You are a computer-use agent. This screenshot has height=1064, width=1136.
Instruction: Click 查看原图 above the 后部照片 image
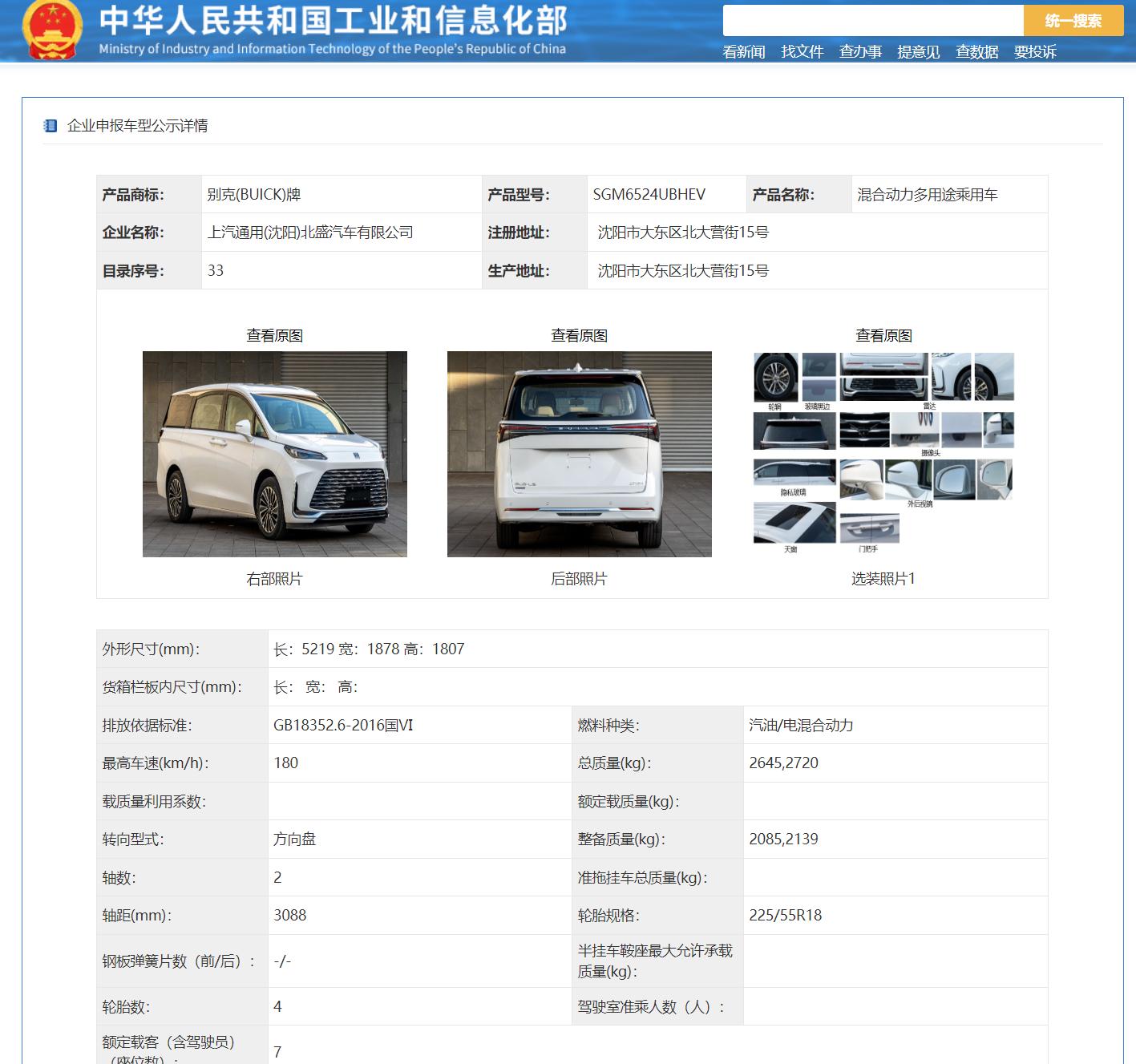click(x=580, y=336)
